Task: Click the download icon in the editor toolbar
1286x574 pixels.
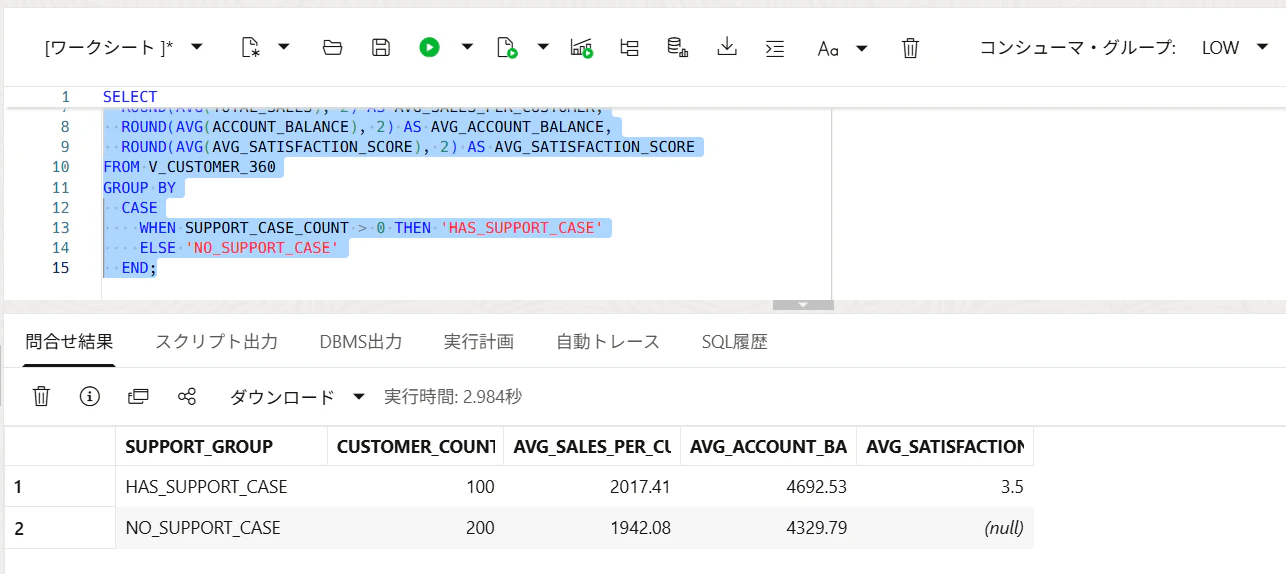Action: 727,47
